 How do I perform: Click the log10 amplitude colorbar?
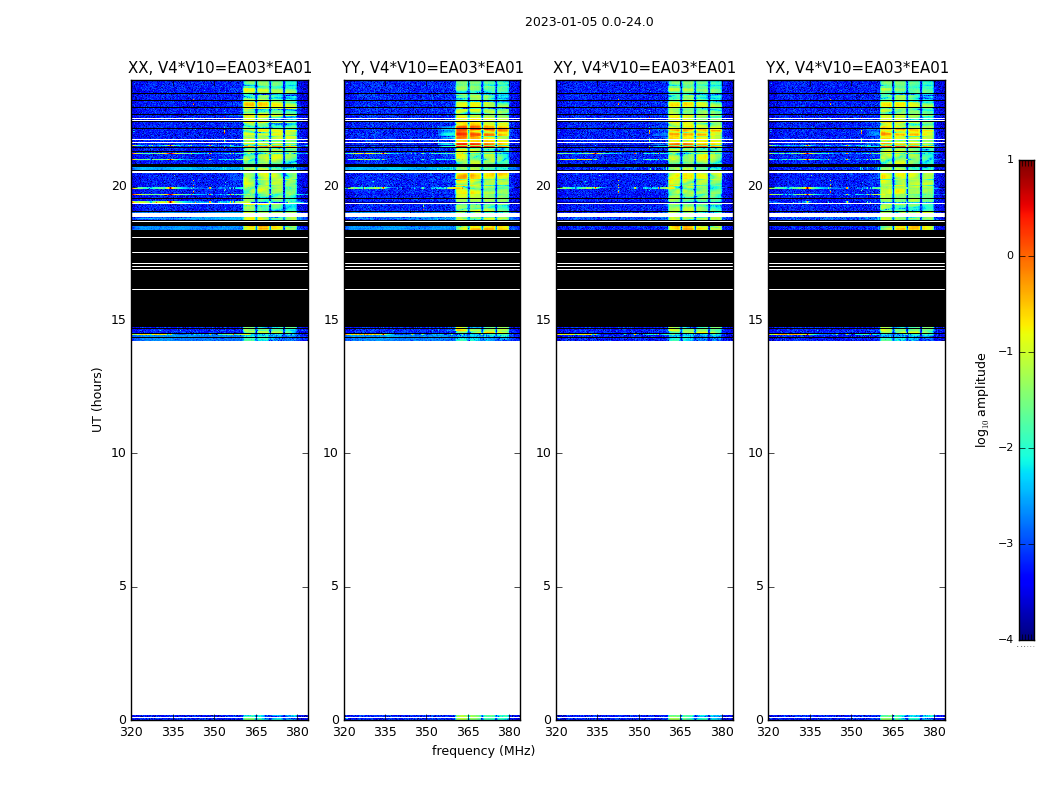(1027, 400)
